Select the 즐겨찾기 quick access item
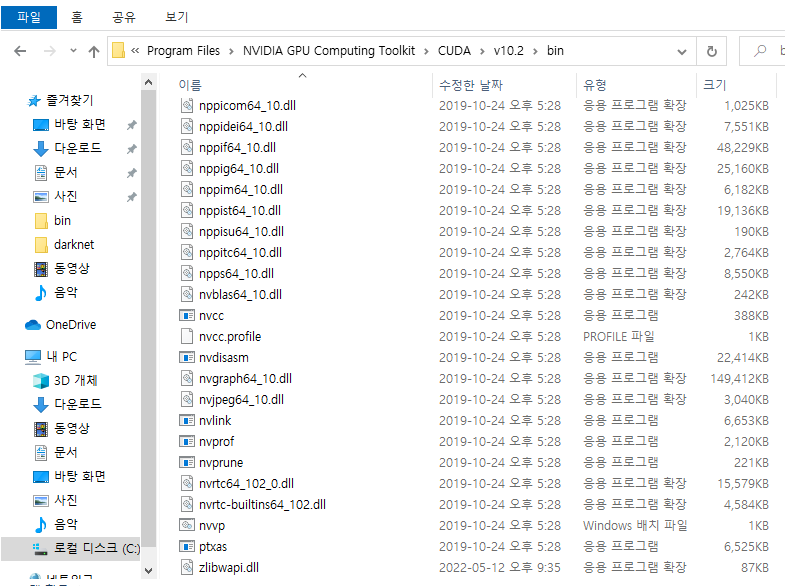The image size is (785, 586). 70,100
